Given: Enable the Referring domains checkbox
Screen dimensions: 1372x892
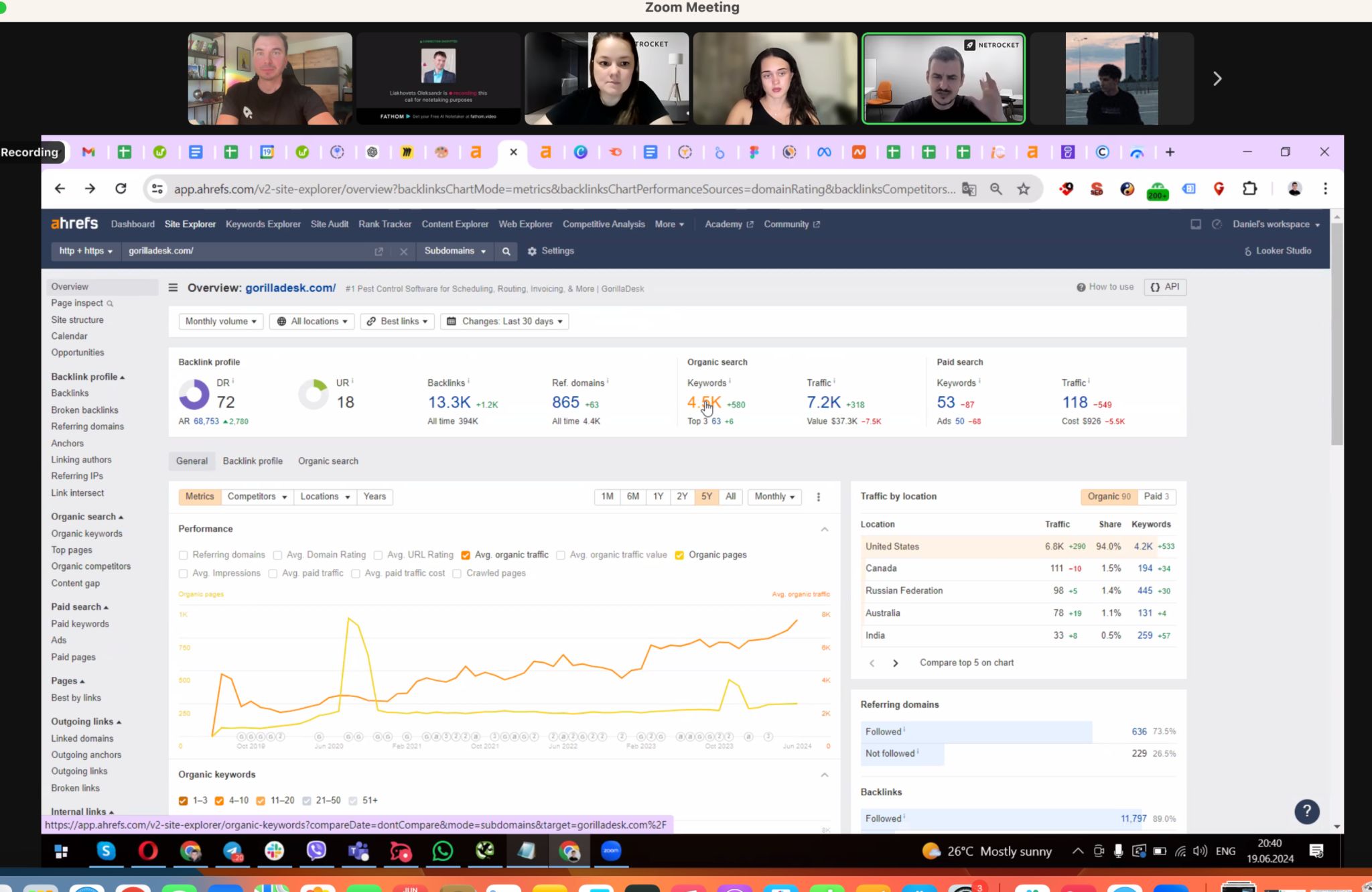Looking at the screenshot, I should pos(184,555).
